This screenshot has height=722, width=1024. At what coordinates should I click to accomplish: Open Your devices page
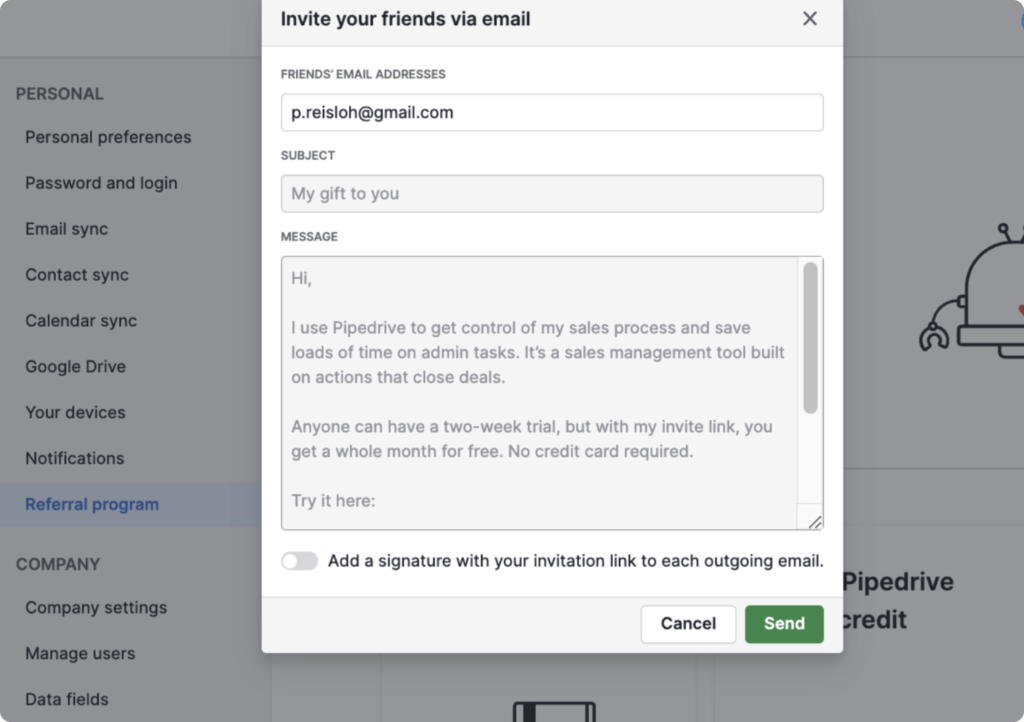[75, 413]
